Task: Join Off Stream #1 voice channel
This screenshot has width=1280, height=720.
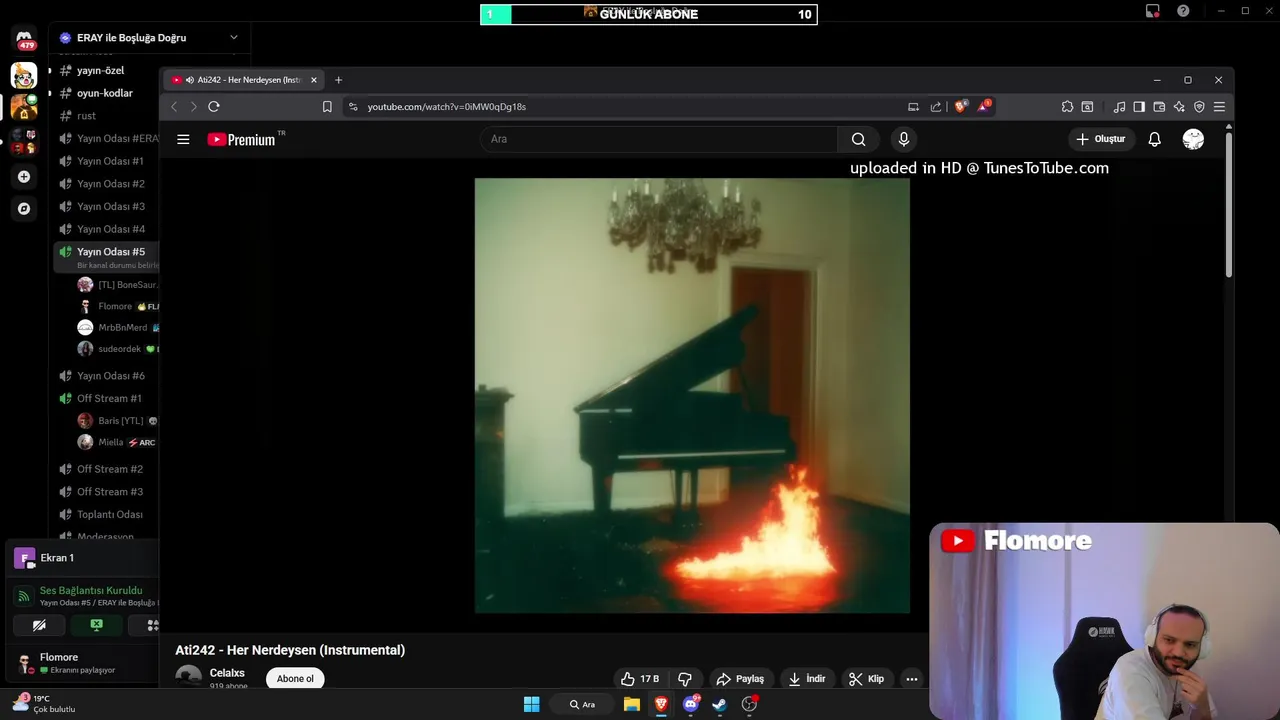Action: [108, 398]
